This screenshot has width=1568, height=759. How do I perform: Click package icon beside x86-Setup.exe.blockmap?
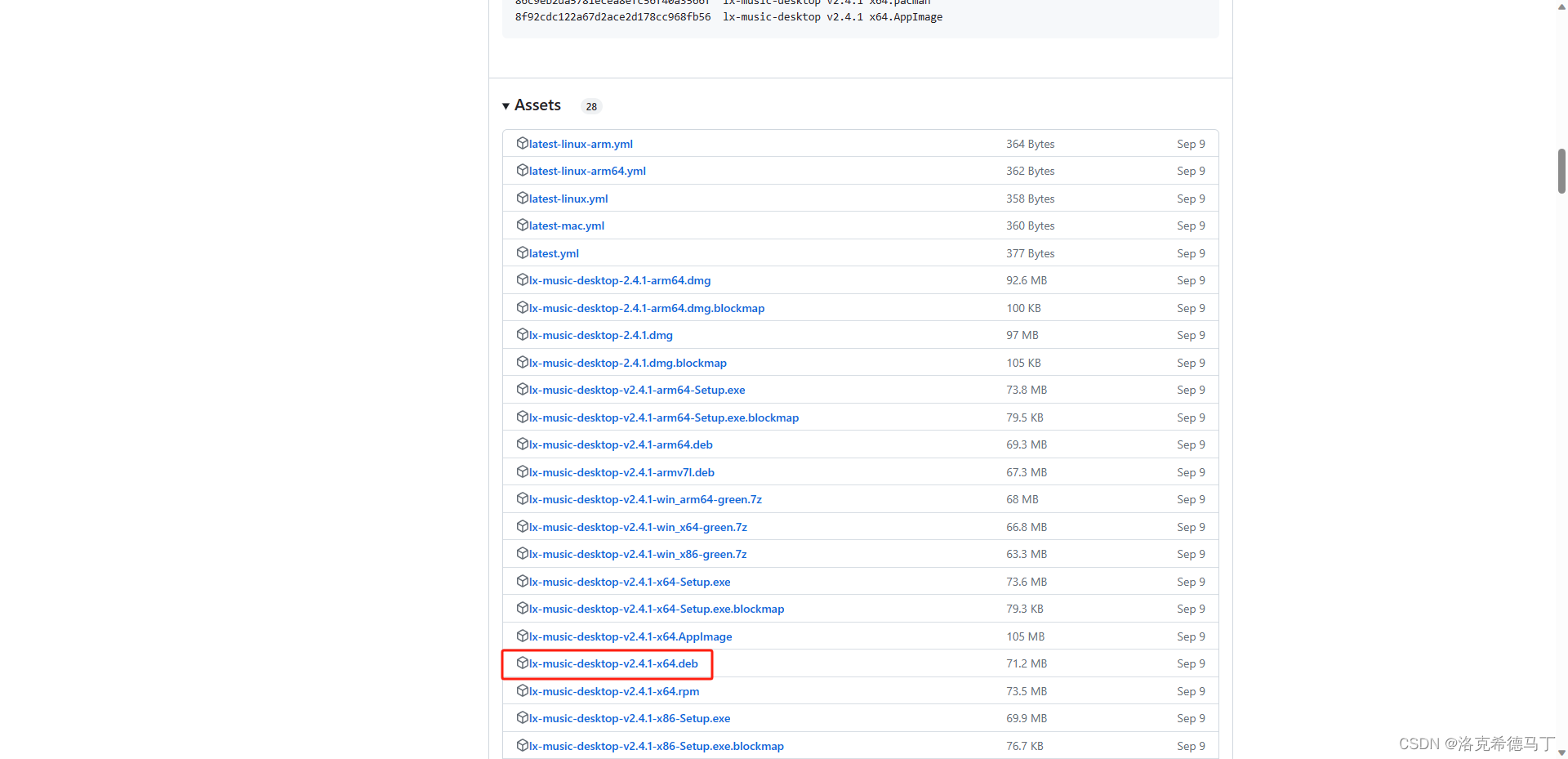click(x=523, y=745)
